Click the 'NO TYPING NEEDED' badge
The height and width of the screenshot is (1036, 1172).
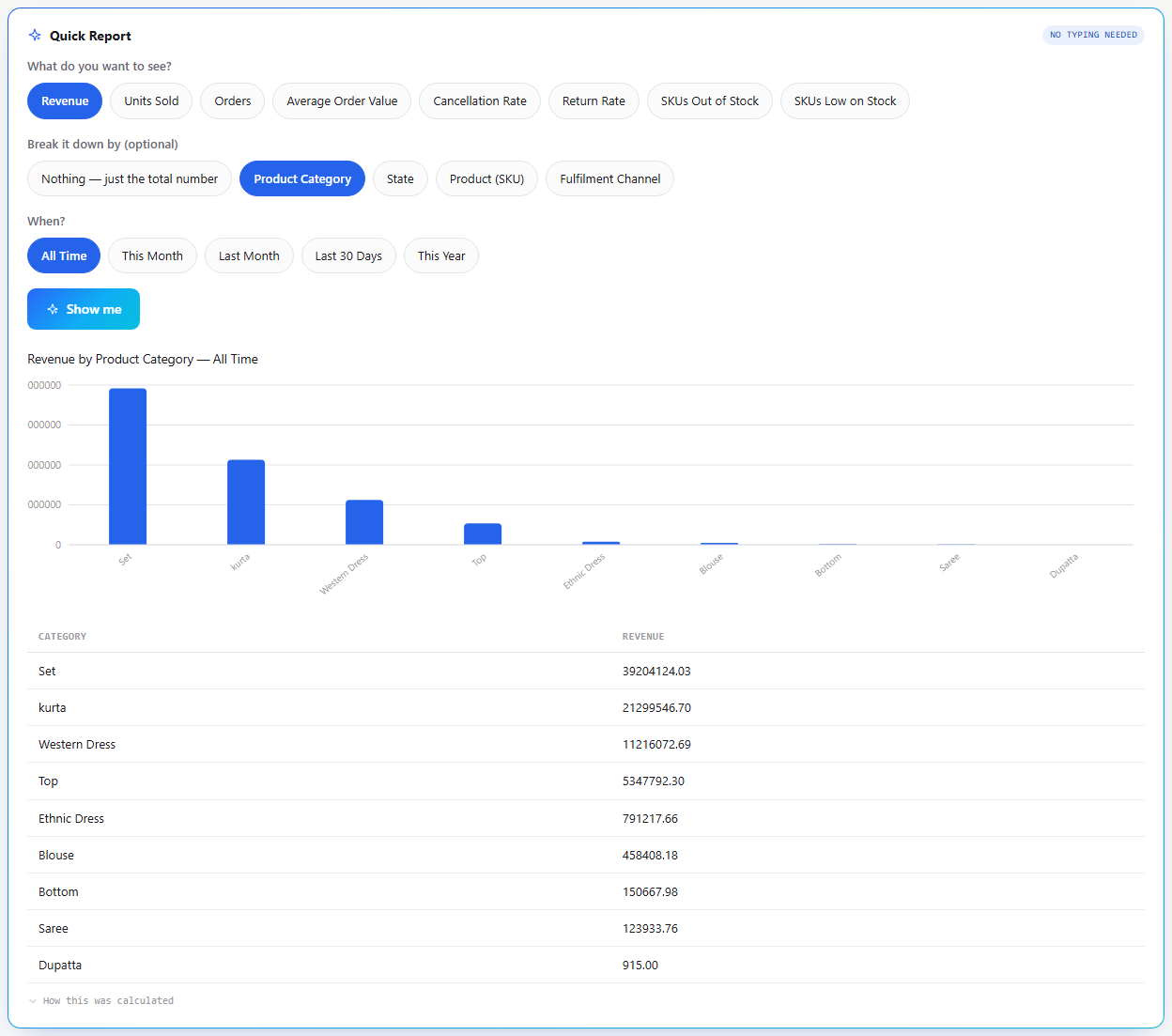tap(1093, 35)
